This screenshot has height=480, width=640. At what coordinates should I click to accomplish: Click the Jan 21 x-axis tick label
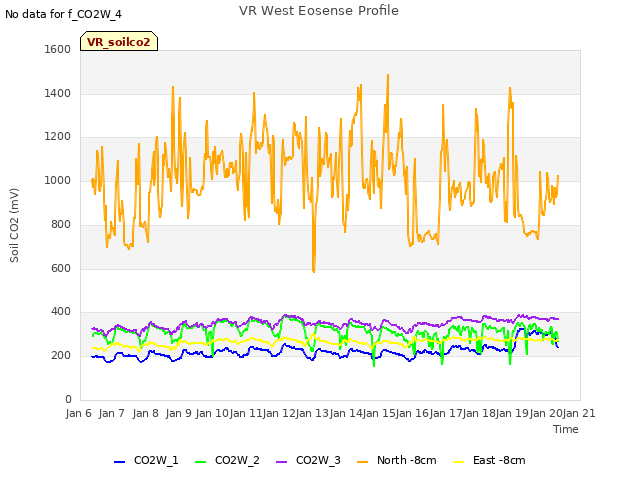pos(579,413)
